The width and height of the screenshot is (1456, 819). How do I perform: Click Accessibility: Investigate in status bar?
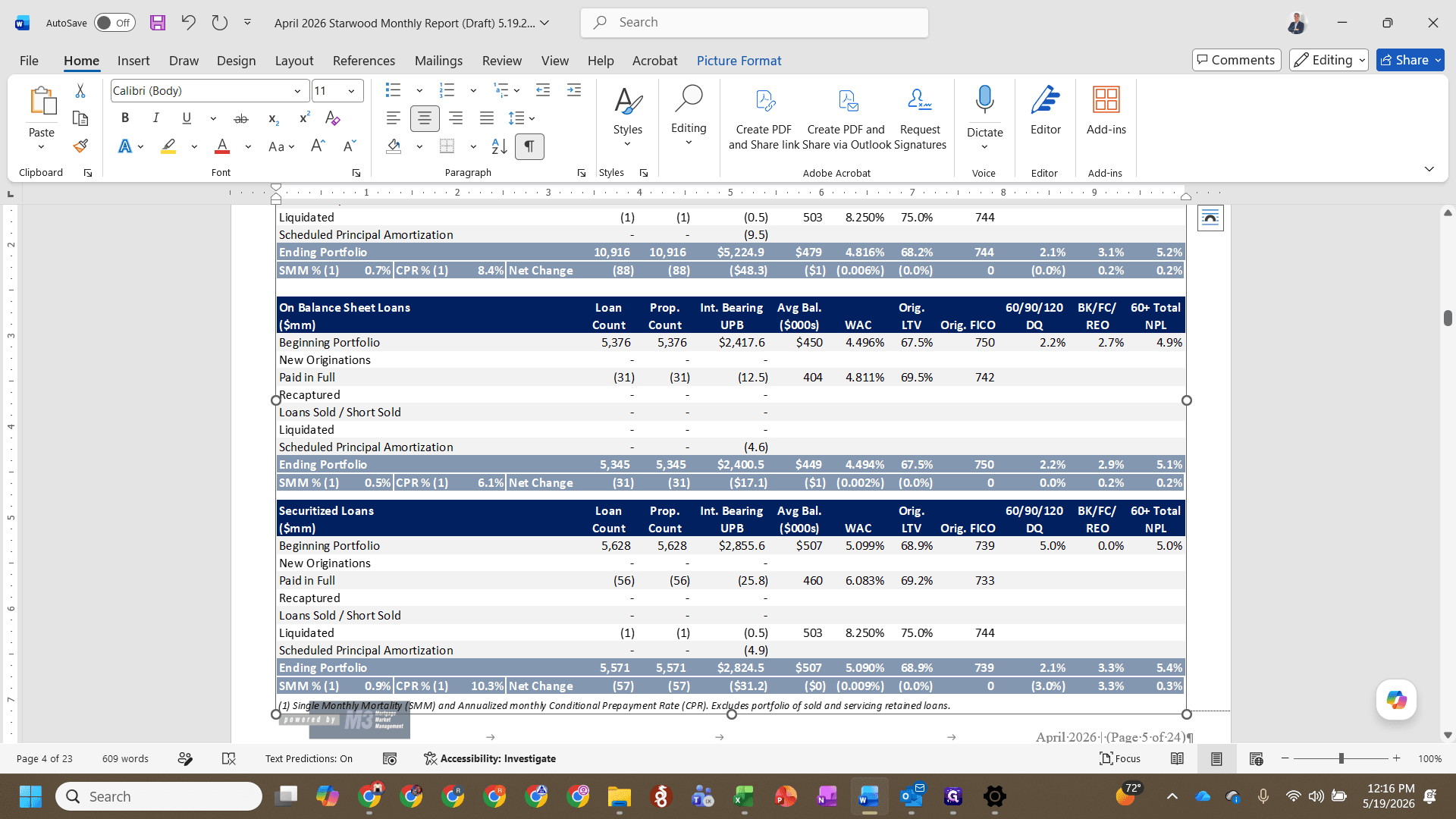pos(490,758)
